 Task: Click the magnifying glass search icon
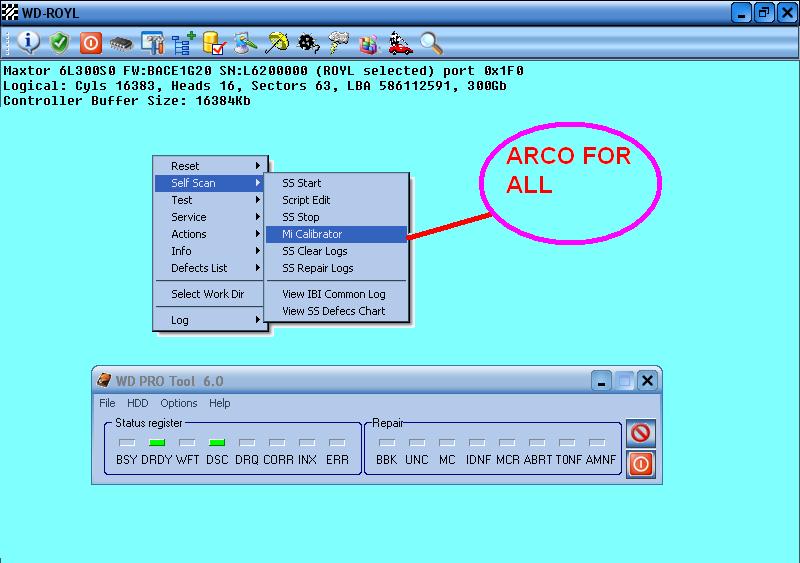[431, 43]
